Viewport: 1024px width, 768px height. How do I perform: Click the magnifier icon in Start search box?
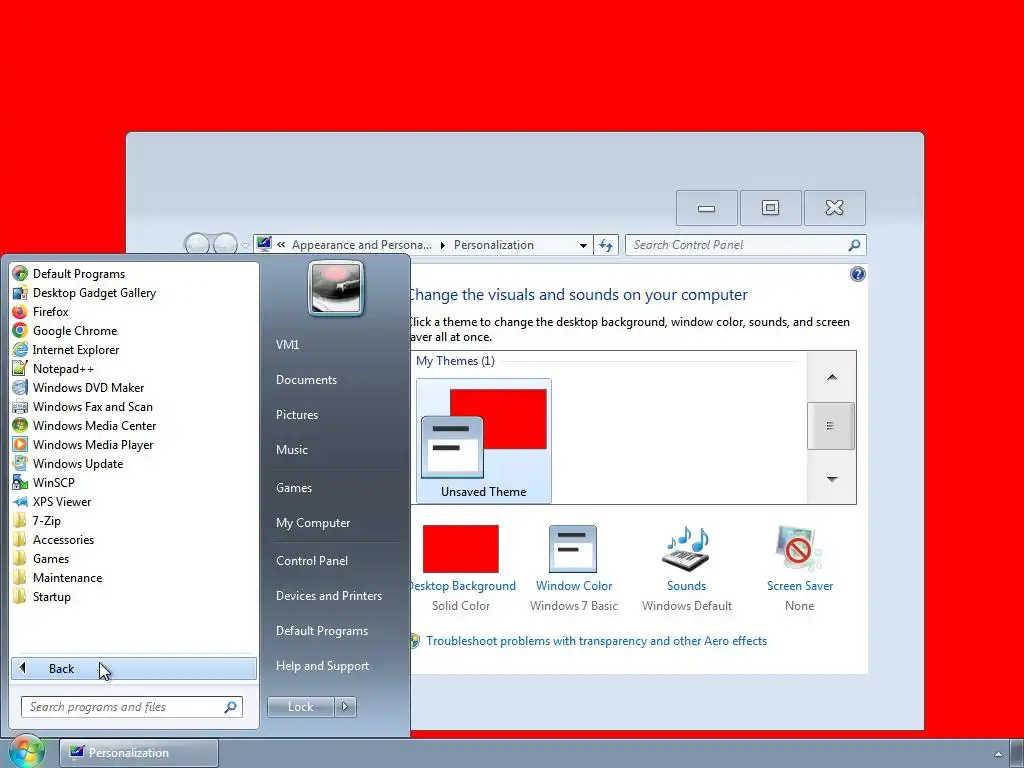230,707
